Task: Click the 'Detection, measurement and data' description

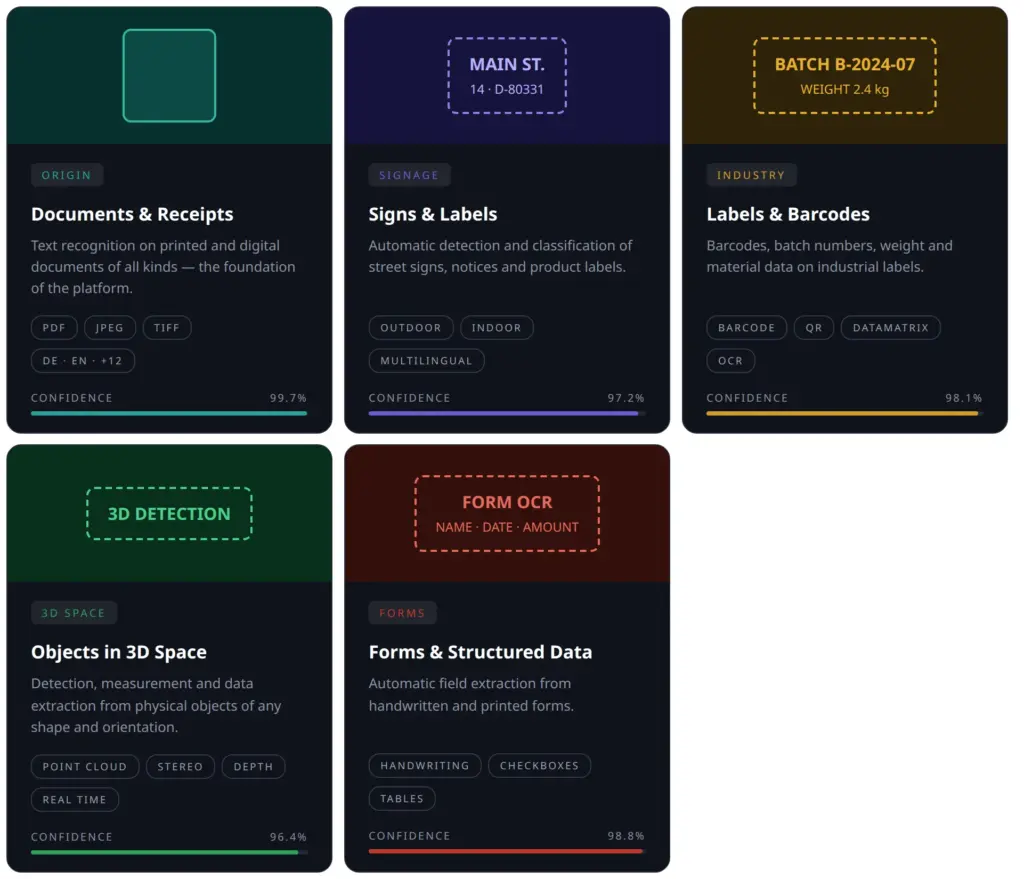Action: coord(156,705)
